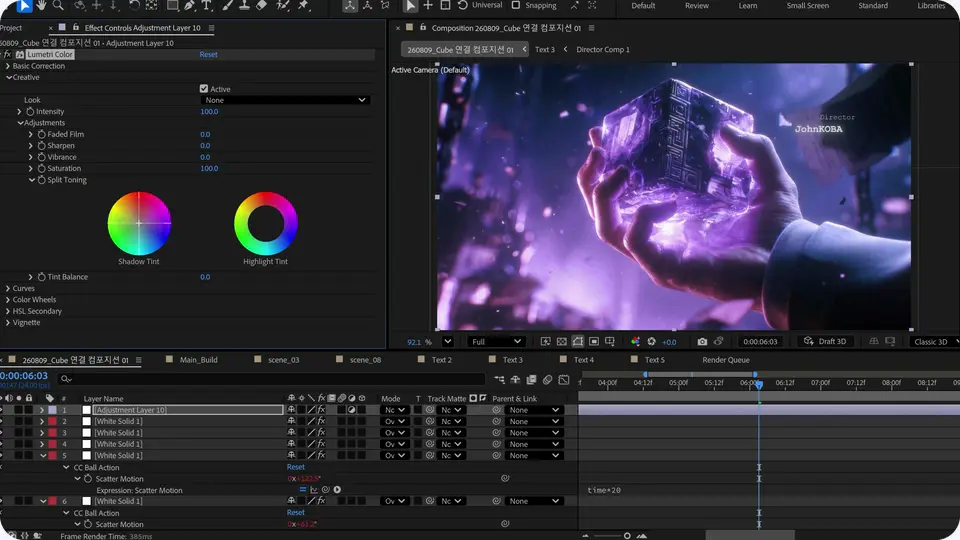960x540 pixels.
Task: Select the Roto Brush tool
Action: click(283, 6)
